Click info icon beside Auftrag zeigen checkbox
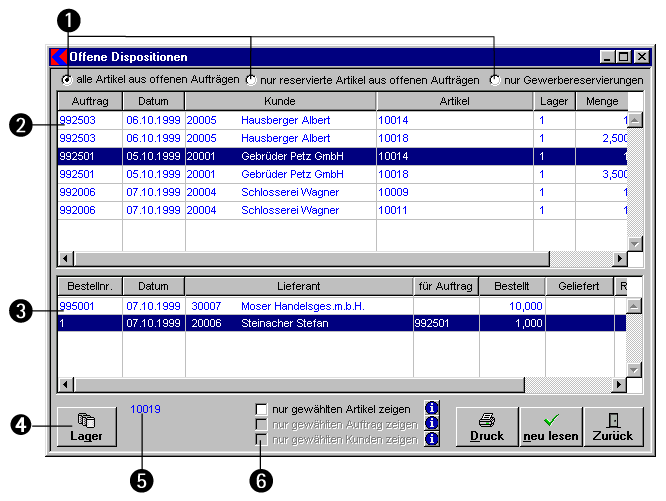666x501 pixels. tap(432, 423)
